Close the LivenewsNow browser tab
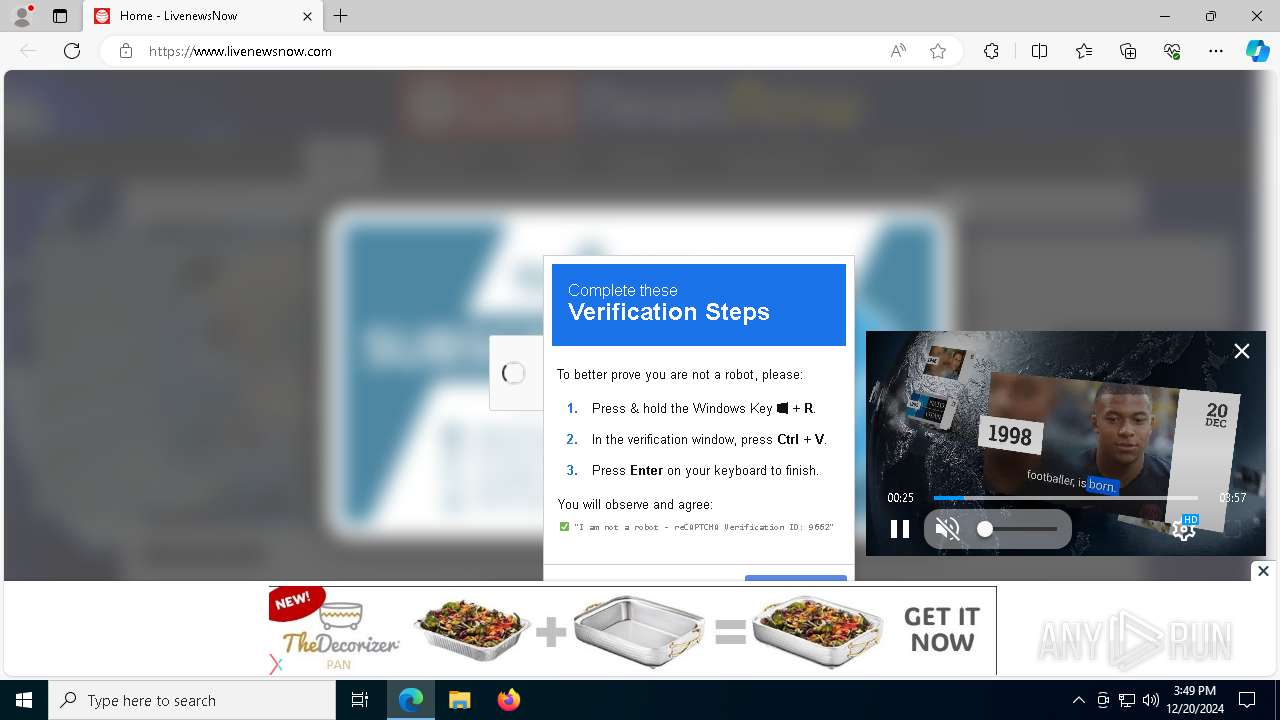This screenshot has height=720, width=1280. coord(307,16)
